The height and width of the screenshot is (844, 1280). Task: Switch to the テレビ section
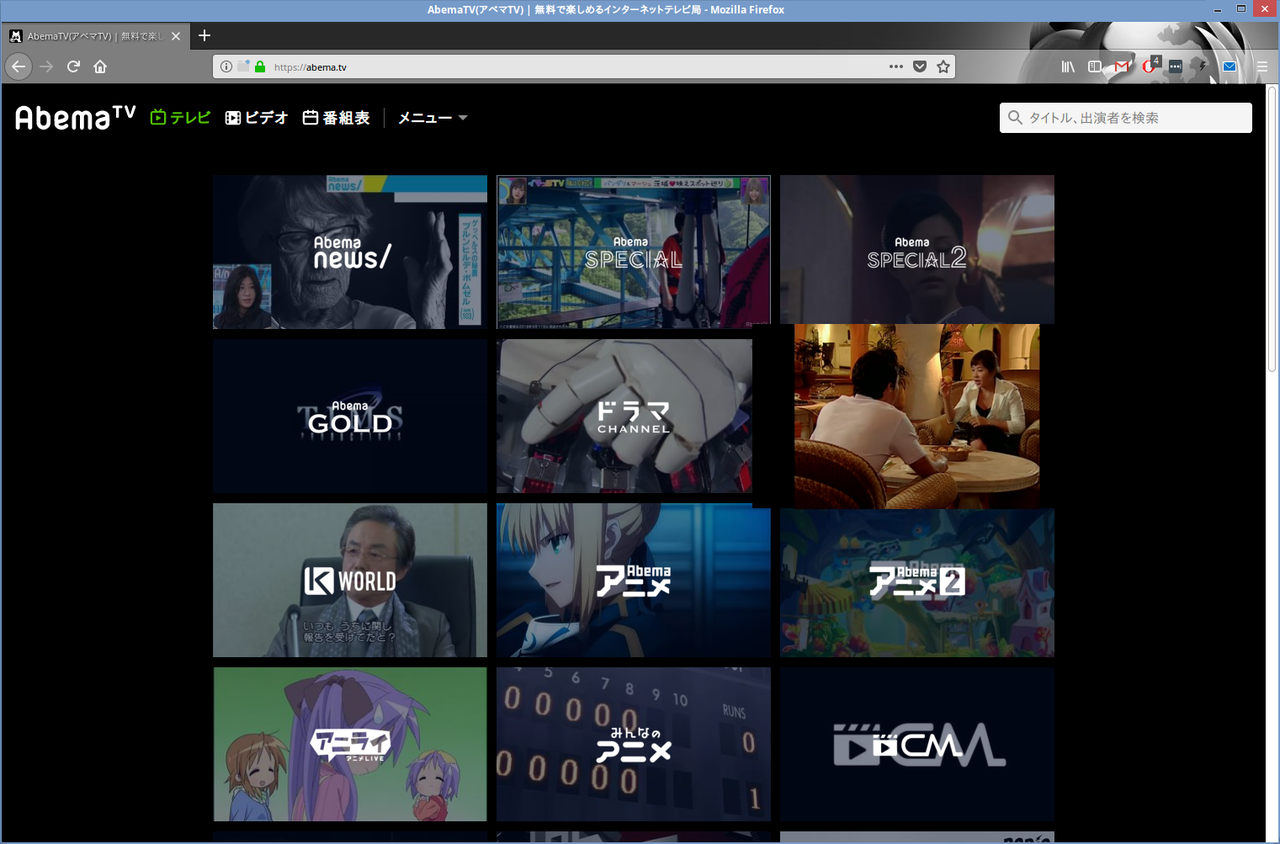pos(181,118)
